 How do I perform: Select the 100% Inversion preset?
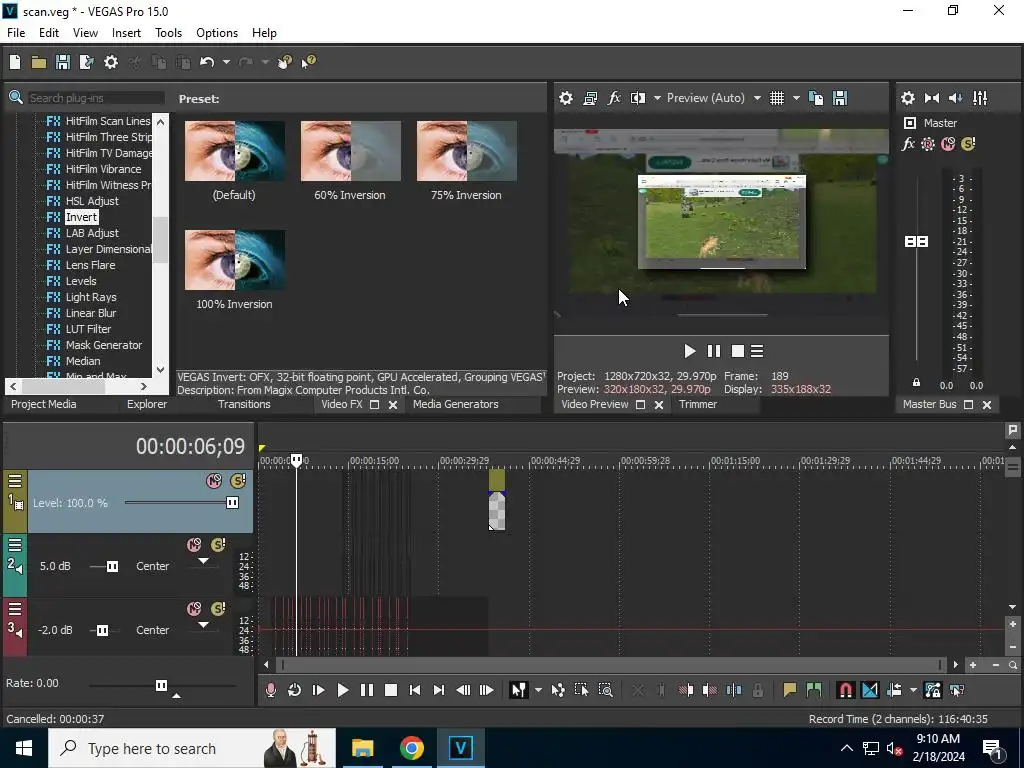234,270
